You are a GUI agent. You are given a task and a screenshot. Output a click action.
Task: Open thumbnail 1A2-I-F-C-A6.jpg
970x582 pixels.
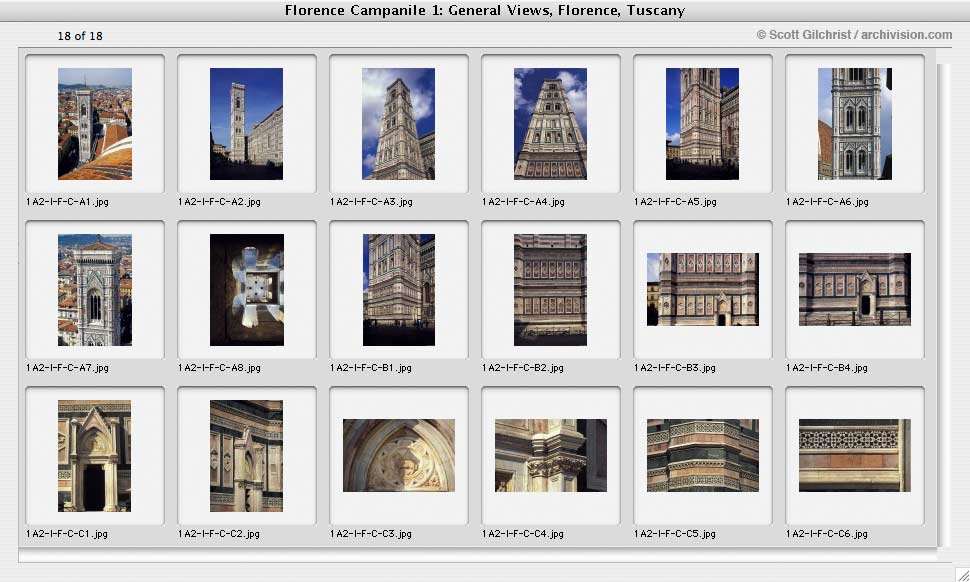click(x=854, y=124)
